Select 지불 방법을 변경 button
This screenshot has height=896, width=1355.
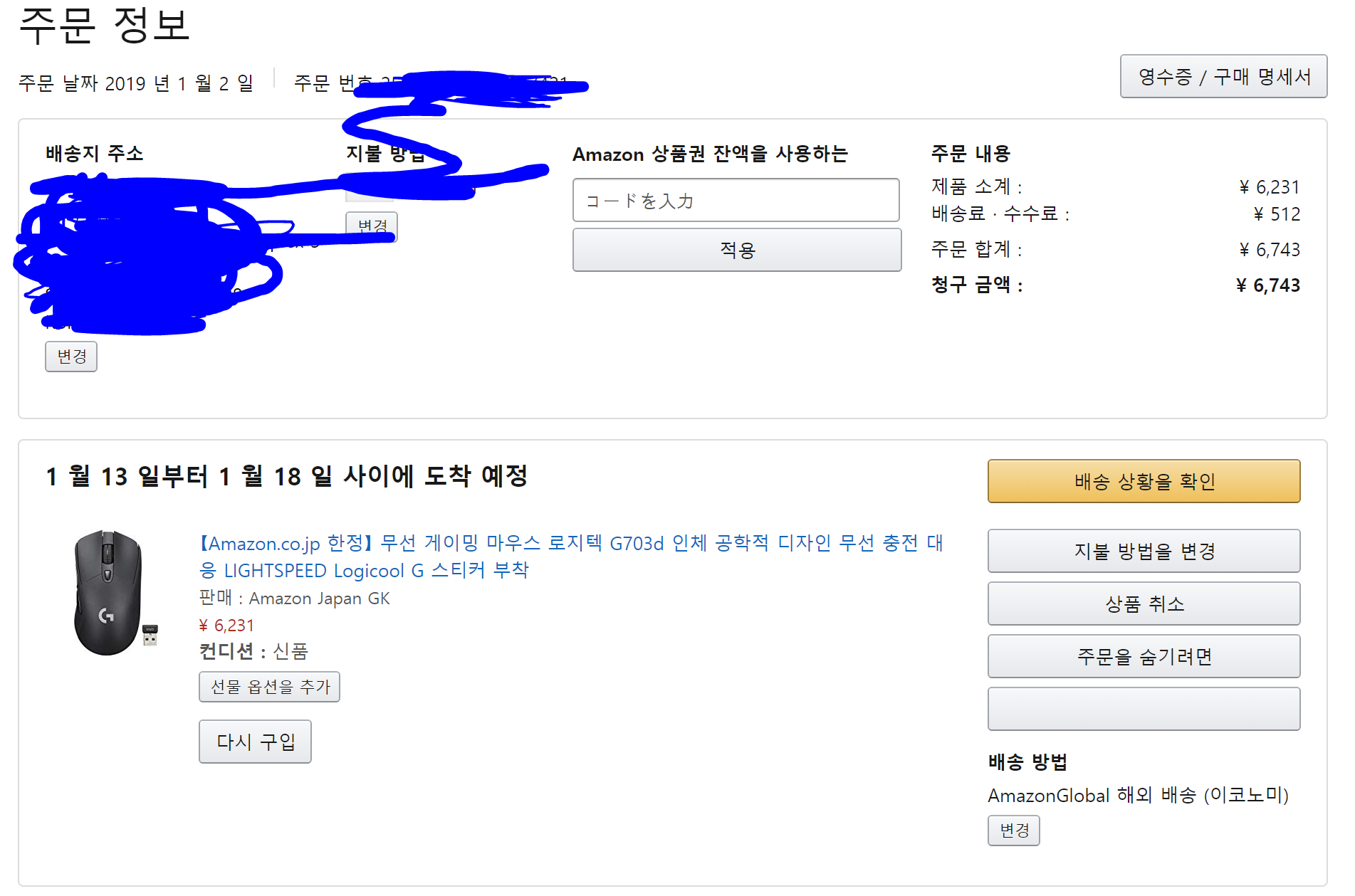tap(1143, 551)
